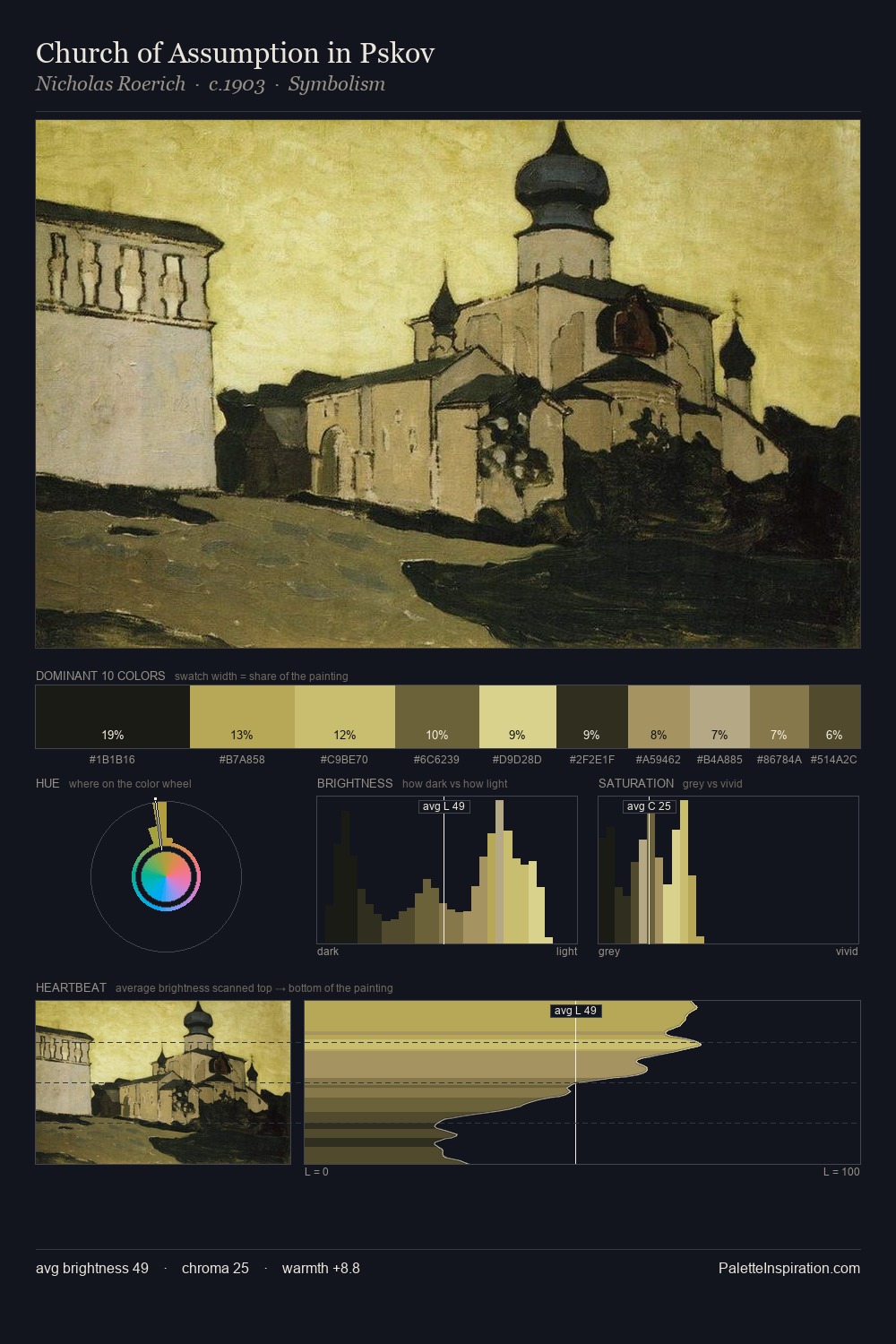896x1344 pixels.
Task: Click the 'avg C 25' label
Action: click(649, 806)
